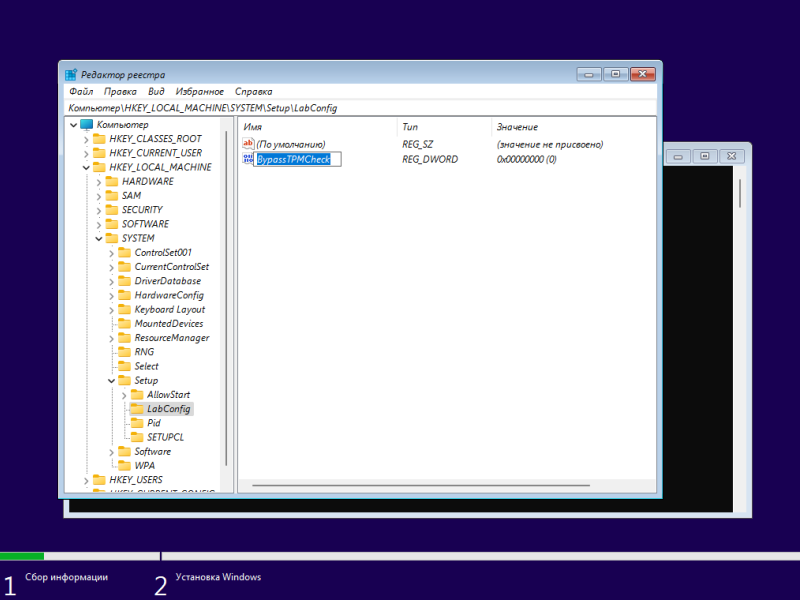Click the Registry Editor title bar icon
This screenshot has height=600, width=800.
(x=71, y=74)
